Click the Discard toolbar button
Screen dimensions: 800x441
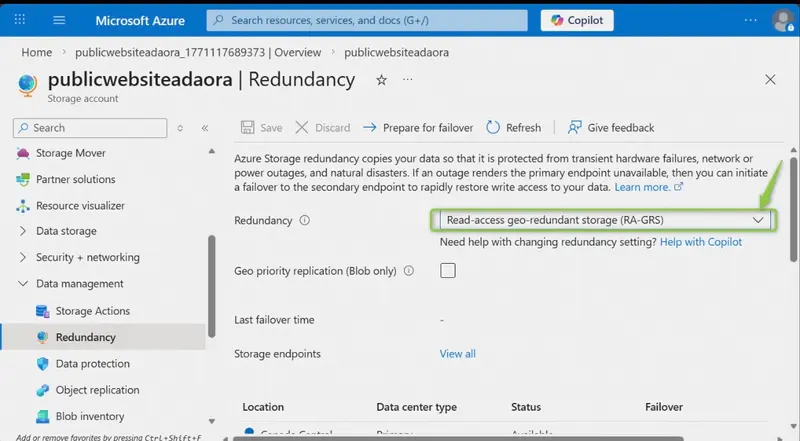(323, 128)
